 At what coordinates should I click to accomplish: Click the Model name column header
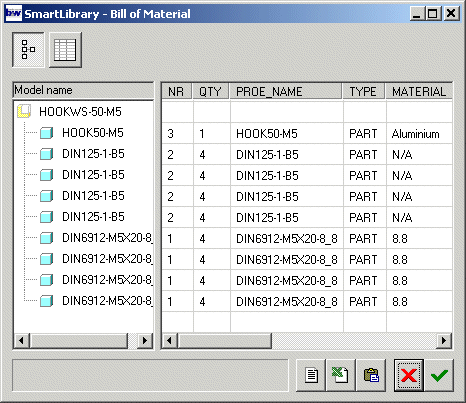83,90
